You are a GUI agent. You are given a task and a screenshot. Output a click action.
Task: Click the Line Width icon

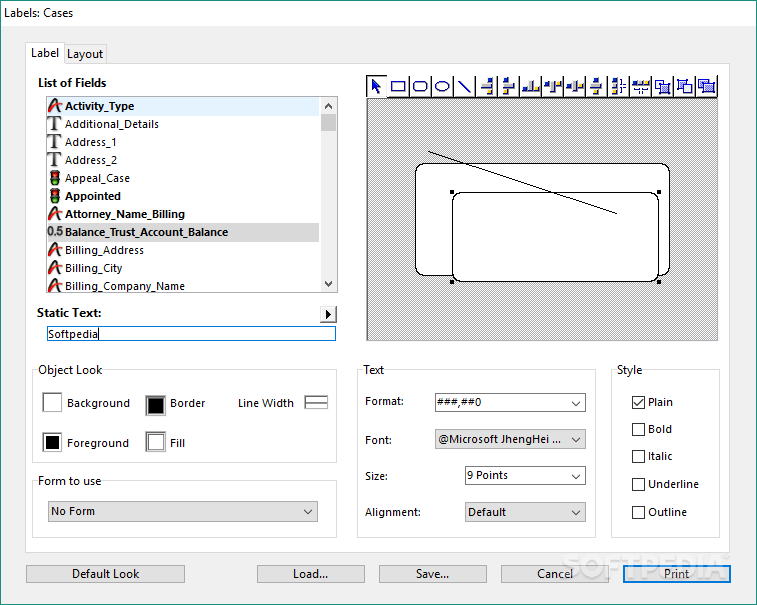316,402
